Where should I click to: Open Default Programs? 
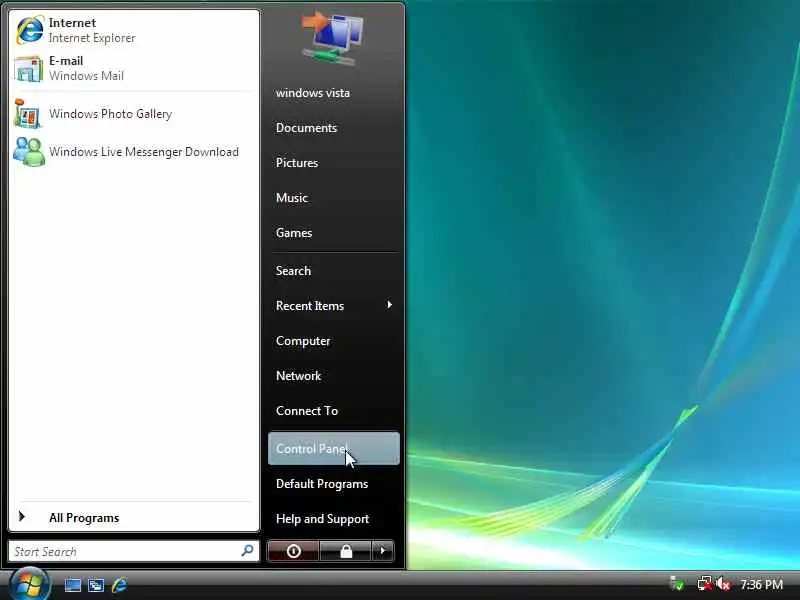[322, 484]
